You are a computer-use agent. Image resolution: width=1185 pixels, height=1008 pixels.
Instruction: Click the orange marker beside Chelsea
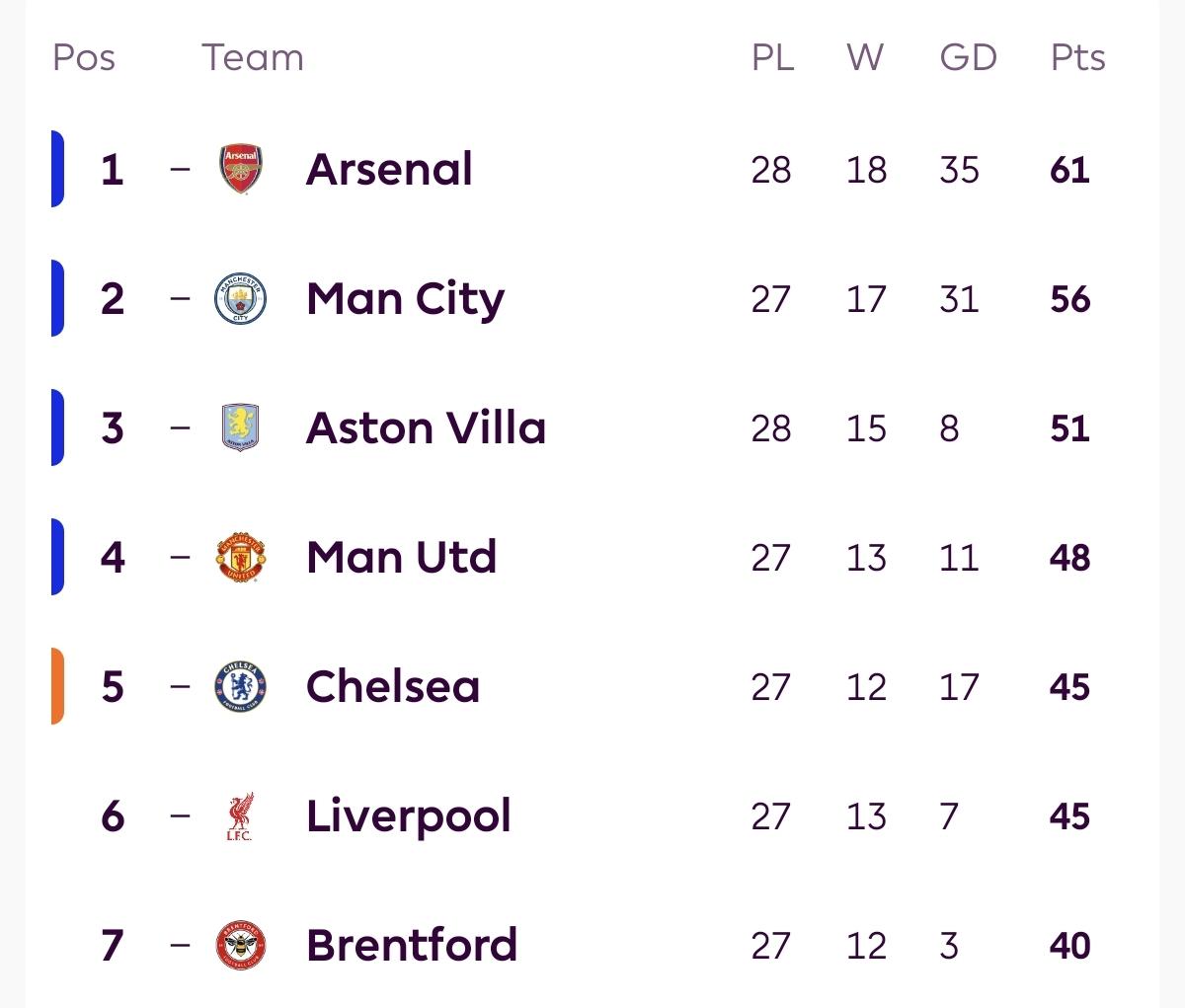(57, 686)
